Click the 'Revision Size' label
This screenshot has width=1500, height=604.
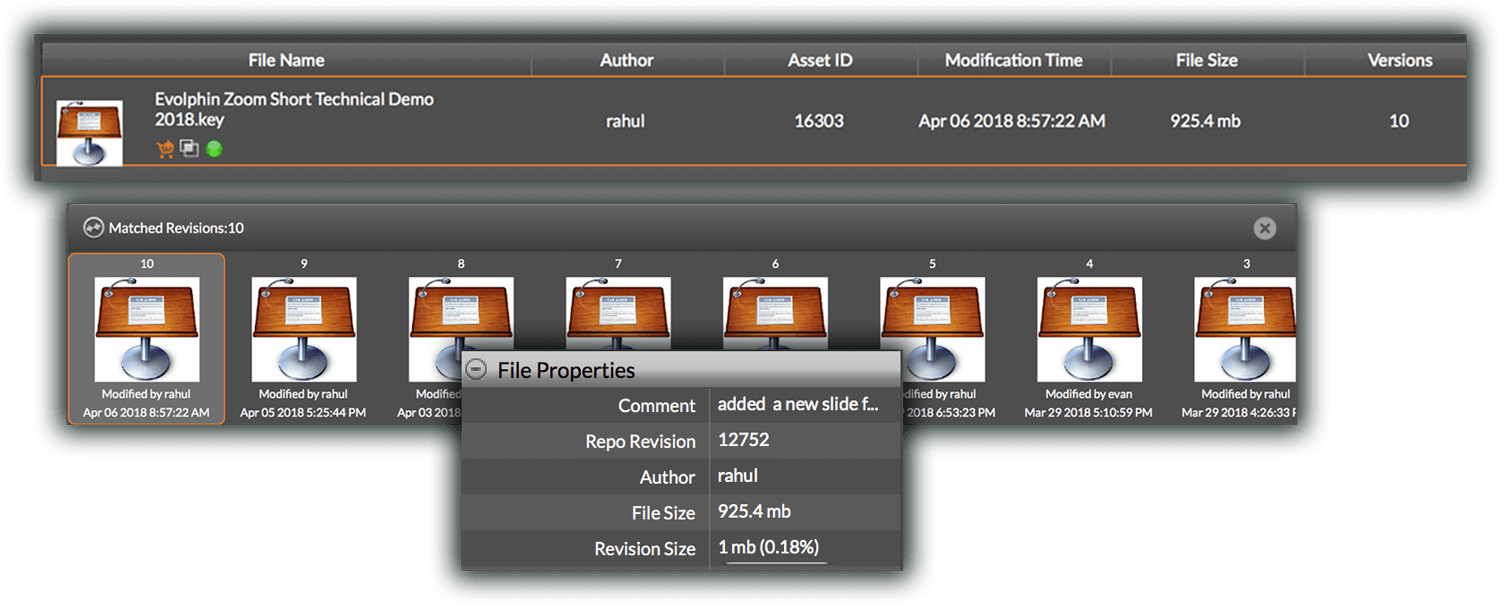click(x=645, y=548)
